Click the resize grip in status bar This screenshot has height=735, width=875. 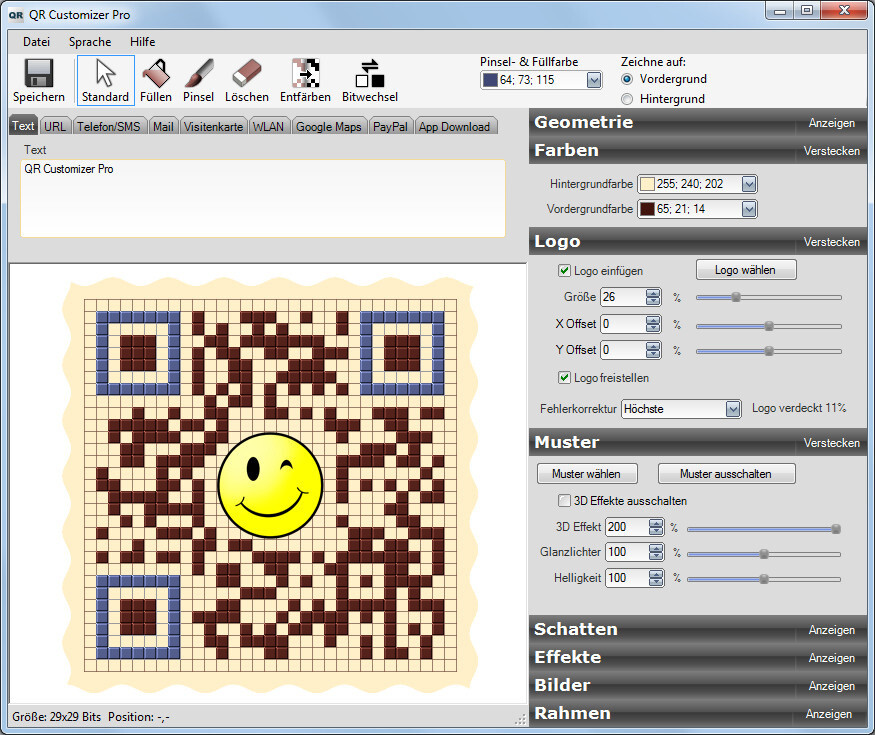(x=520, y=719)
